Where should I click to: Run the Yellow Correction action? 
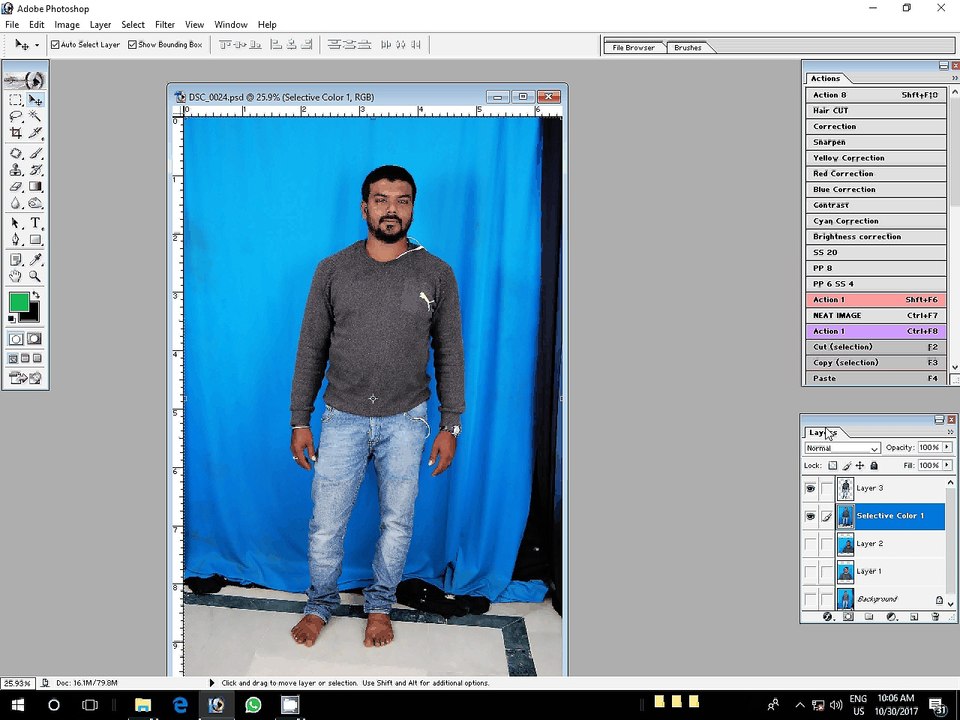tap(876, 158)
